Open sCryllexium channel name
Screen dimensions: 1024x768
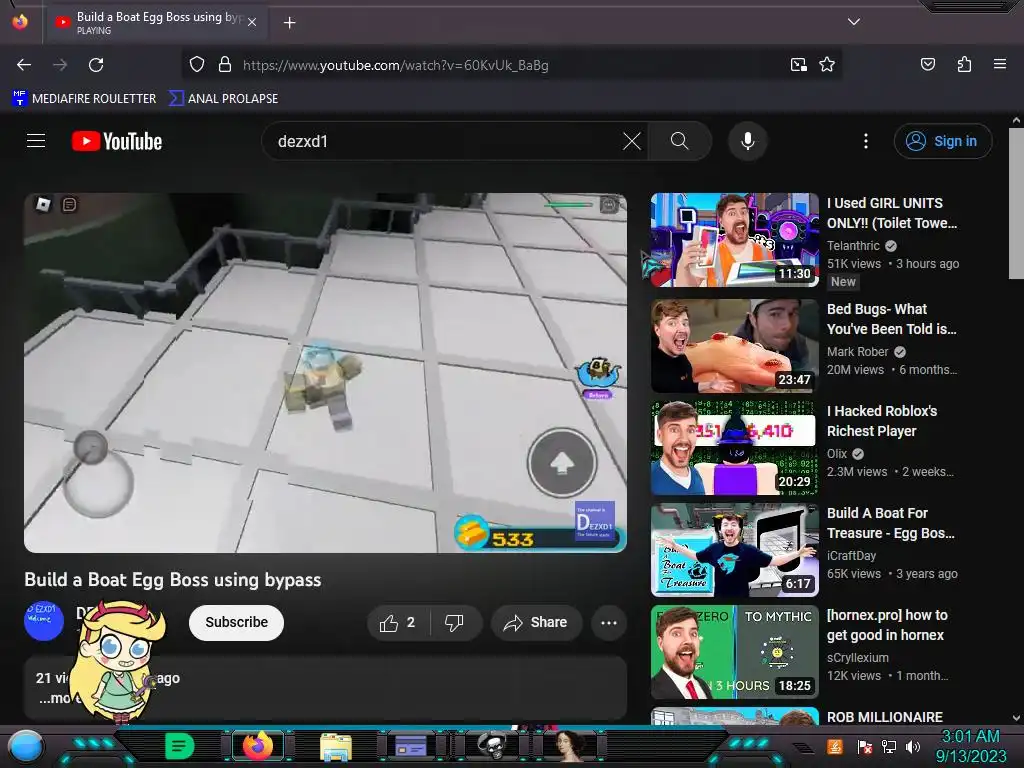[857, 657]
